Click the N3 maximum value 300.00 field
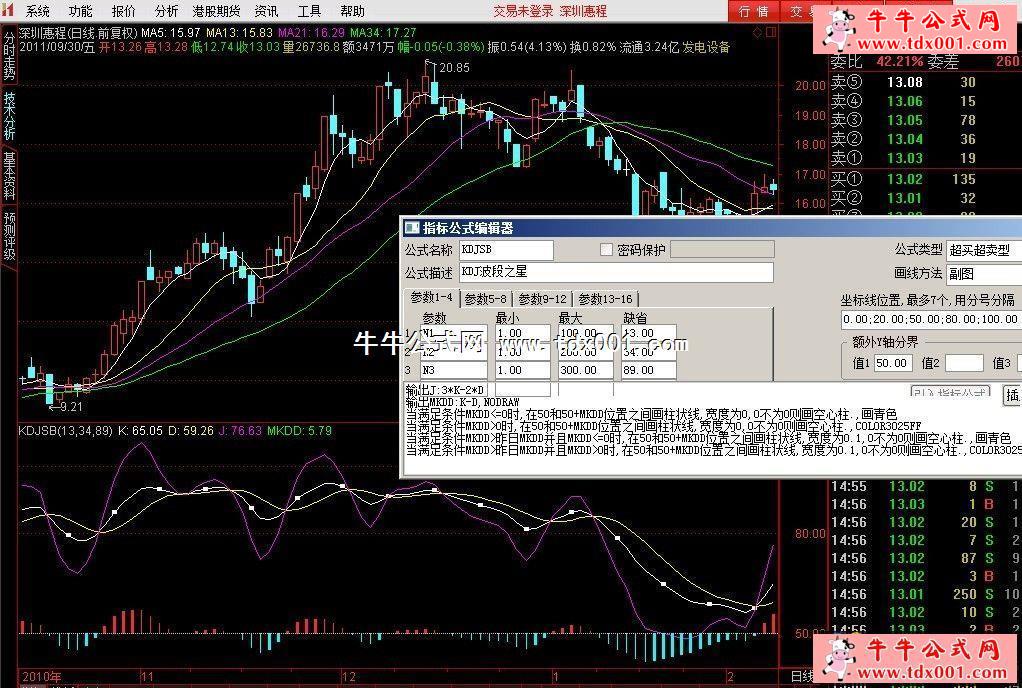Image resolution: width=1022 pixels, height=688 pixels. 585,370
